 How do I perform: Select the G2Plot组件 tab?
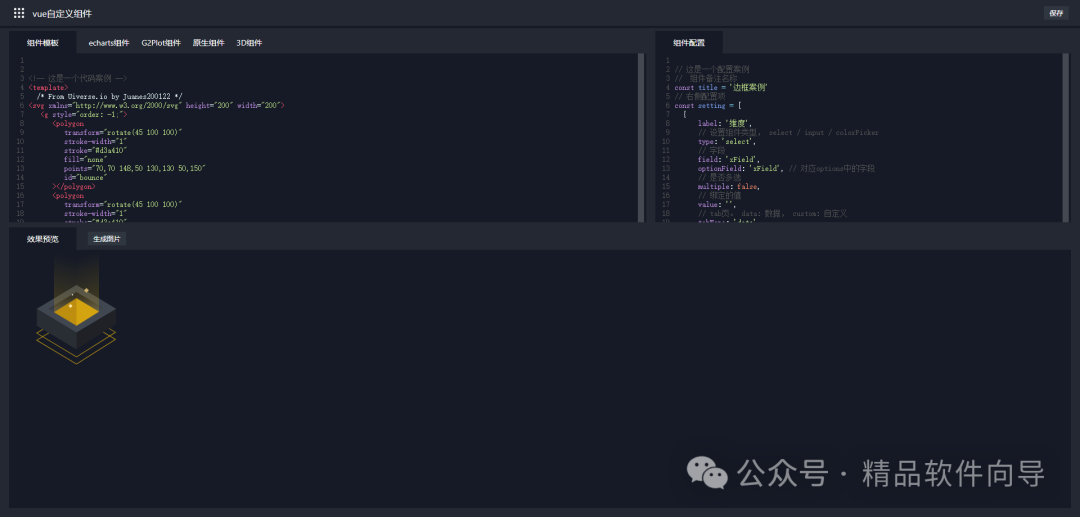point(161,43)
